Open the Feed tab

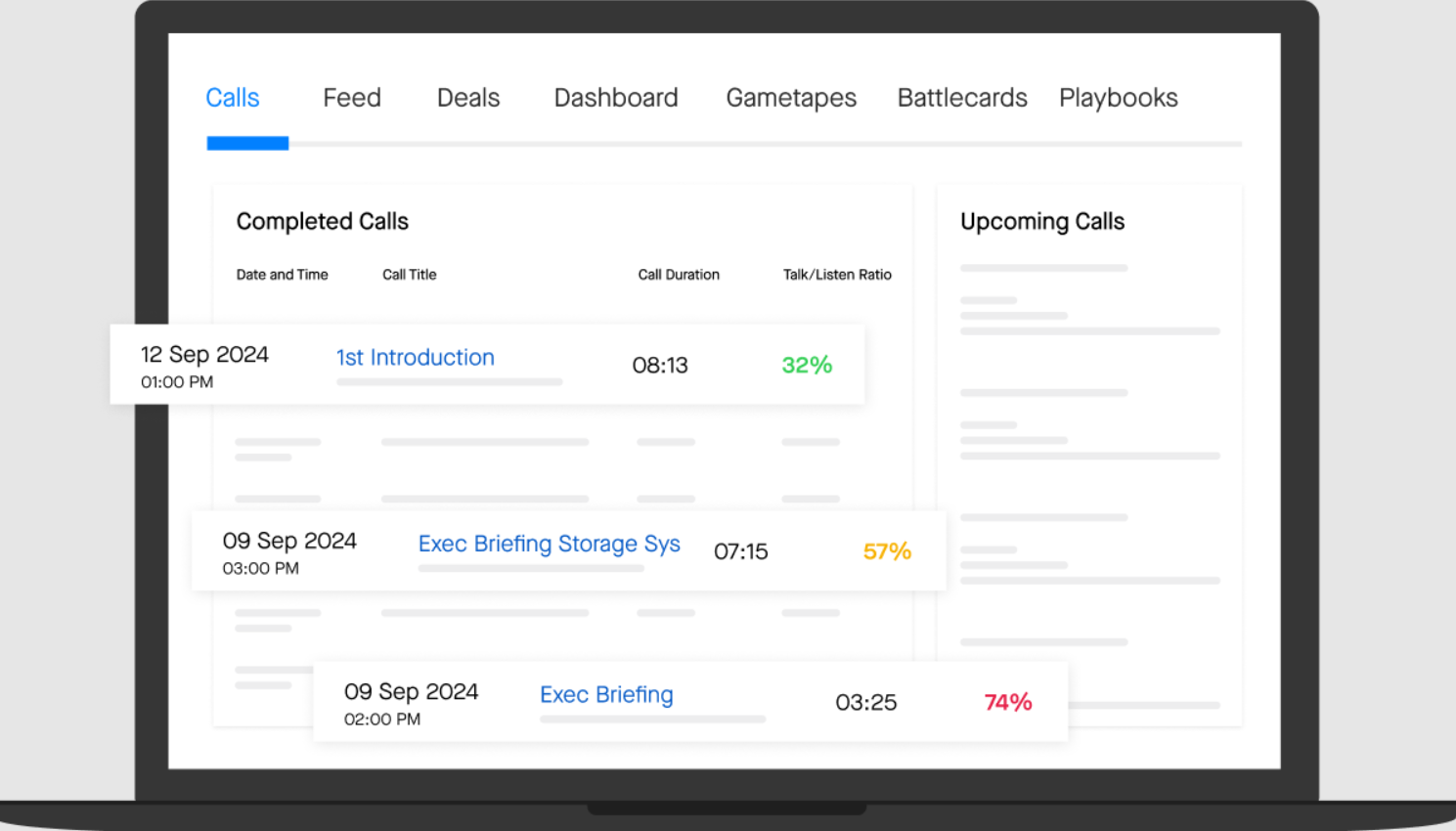tap(352, 98)
